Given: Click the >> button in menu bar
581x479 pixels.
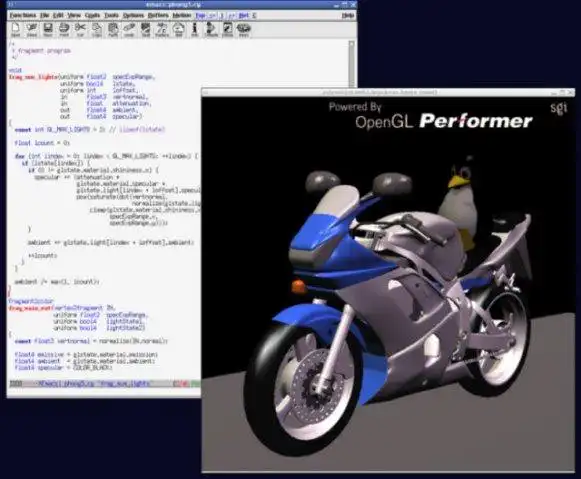Looking at the screenshot, I should [x=231, y=15].
